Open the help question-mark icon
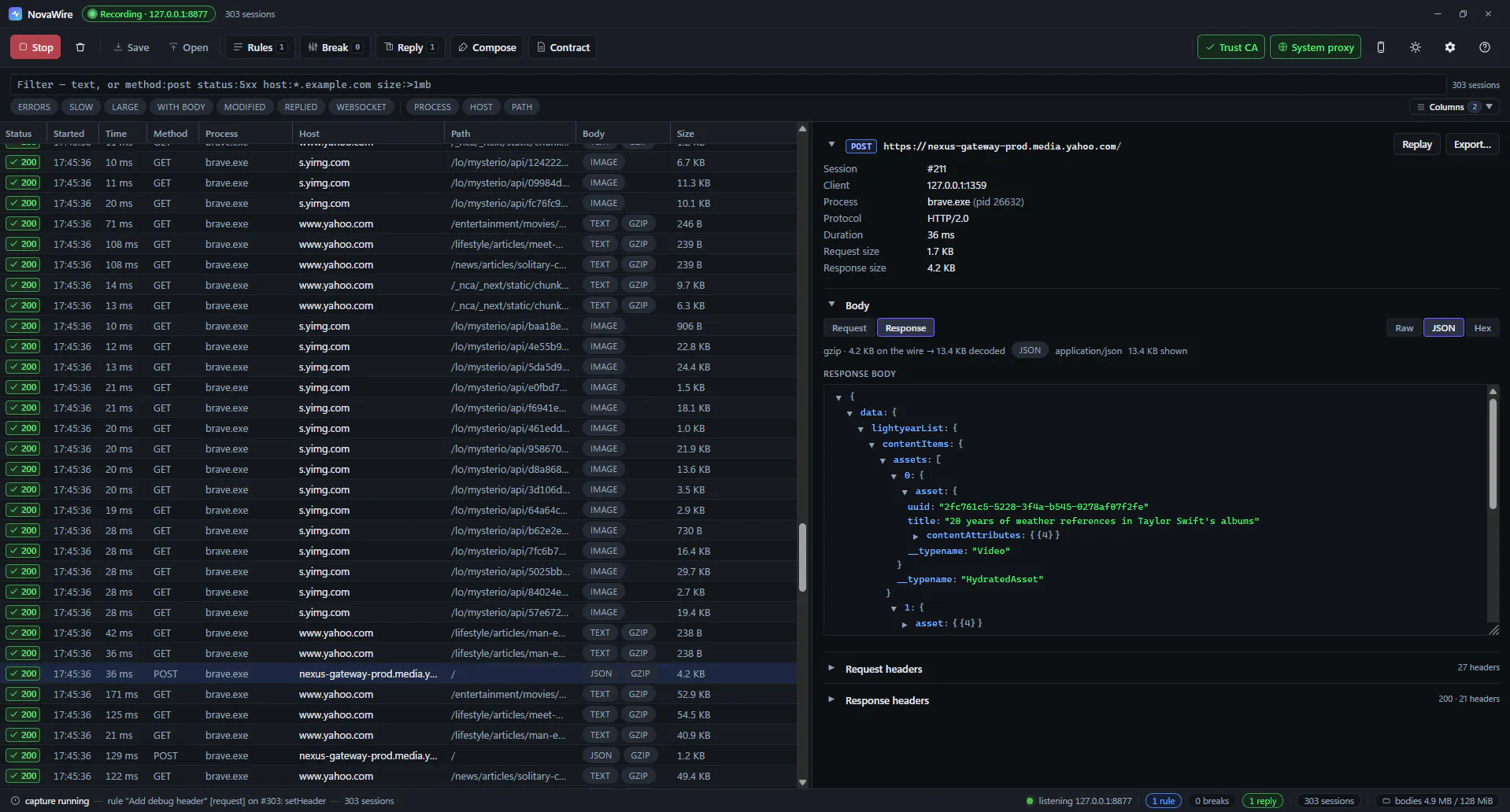Screen dimensions: 1510x812 click(x=1484, y=47)
